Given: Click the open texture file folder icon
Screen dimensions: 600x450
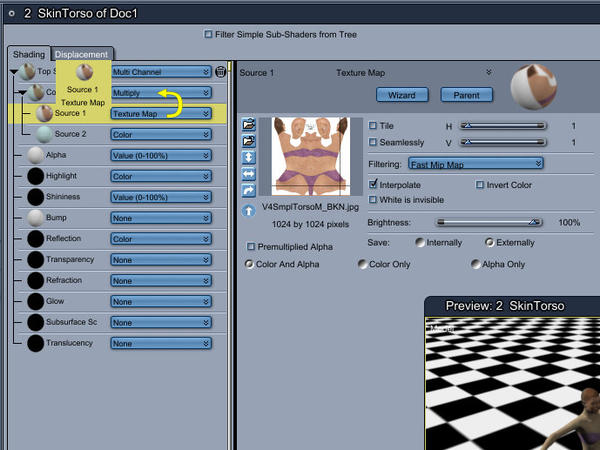Looking at the screenshot, I should (248, 124).
